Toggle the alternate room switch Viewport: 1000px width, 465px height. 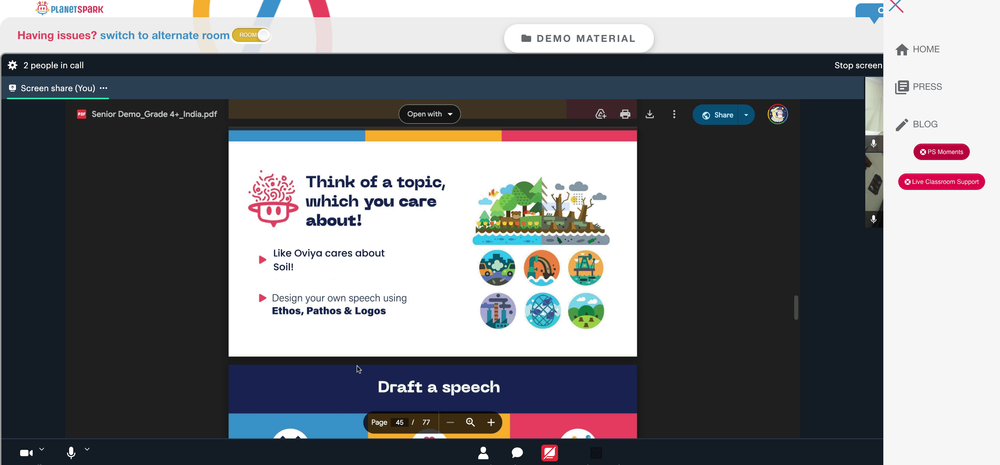251,35
